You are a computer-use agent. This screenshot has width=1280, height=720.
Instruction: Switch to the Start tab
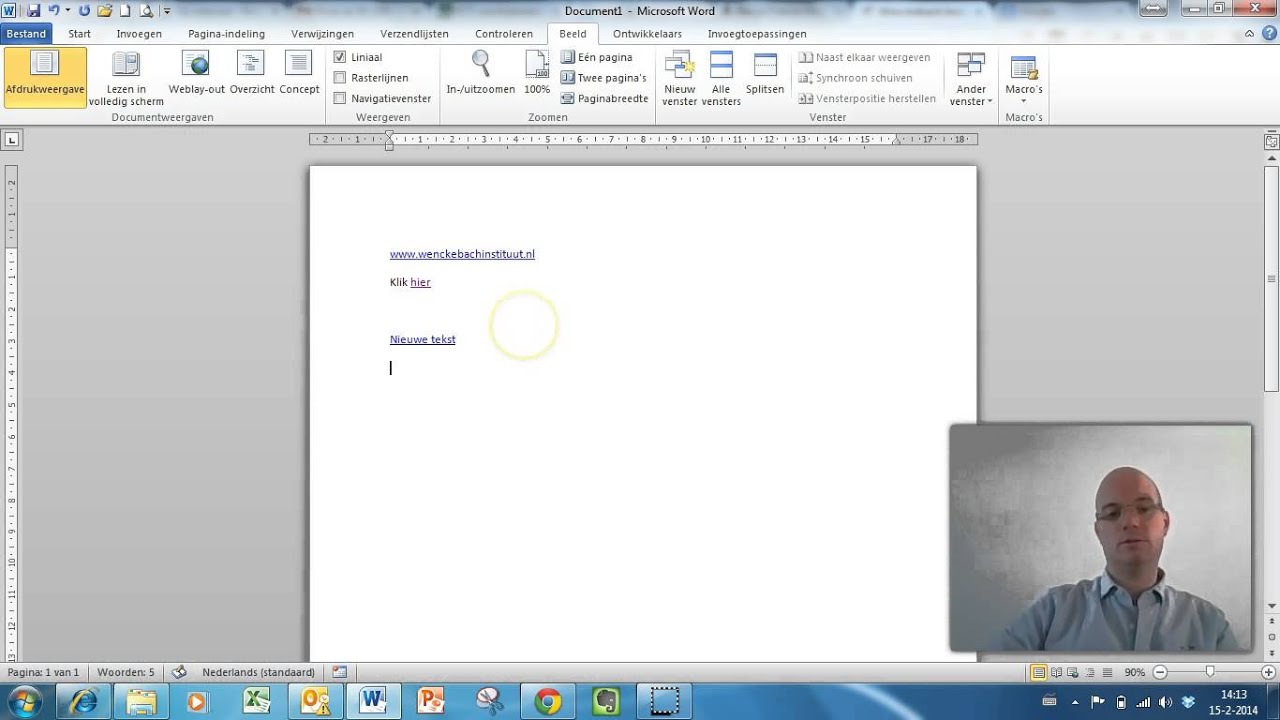80,33
